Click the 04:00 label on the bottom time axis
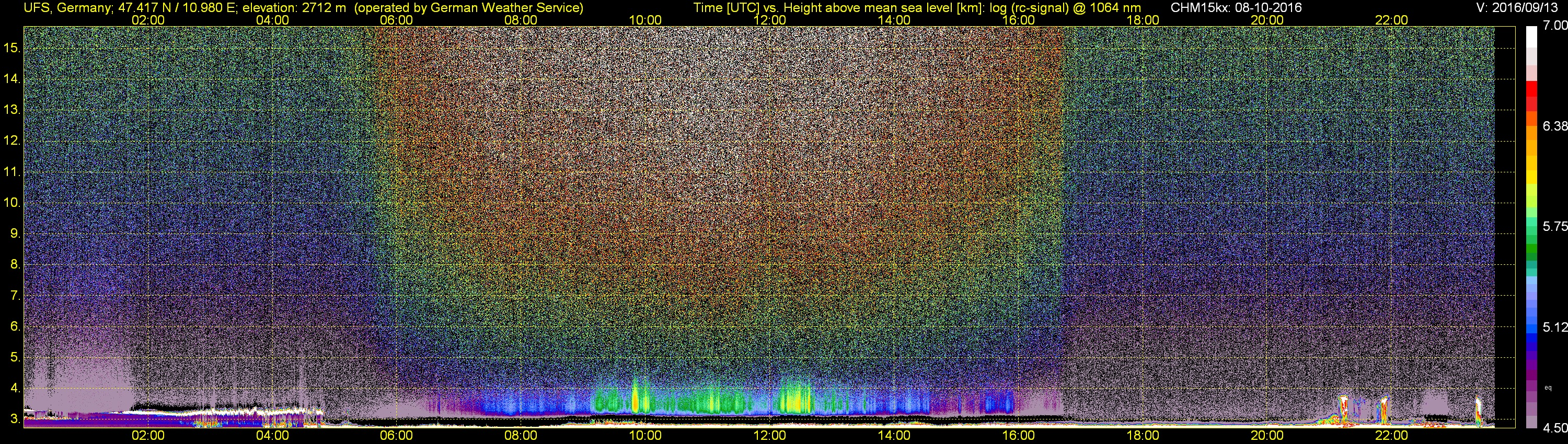 point(272,436)
